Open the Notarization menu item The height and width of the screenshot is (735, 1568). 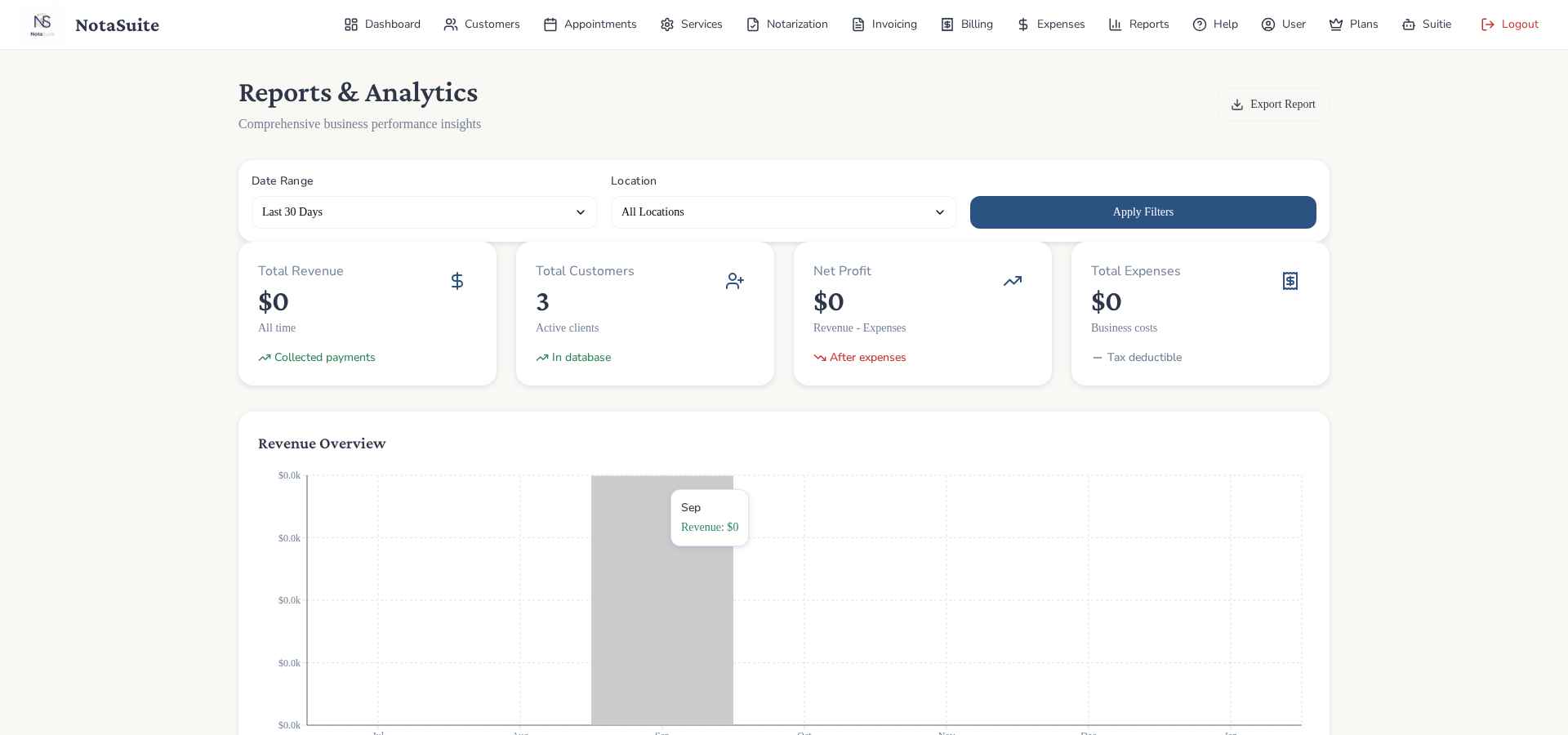(x=787, y=24)
